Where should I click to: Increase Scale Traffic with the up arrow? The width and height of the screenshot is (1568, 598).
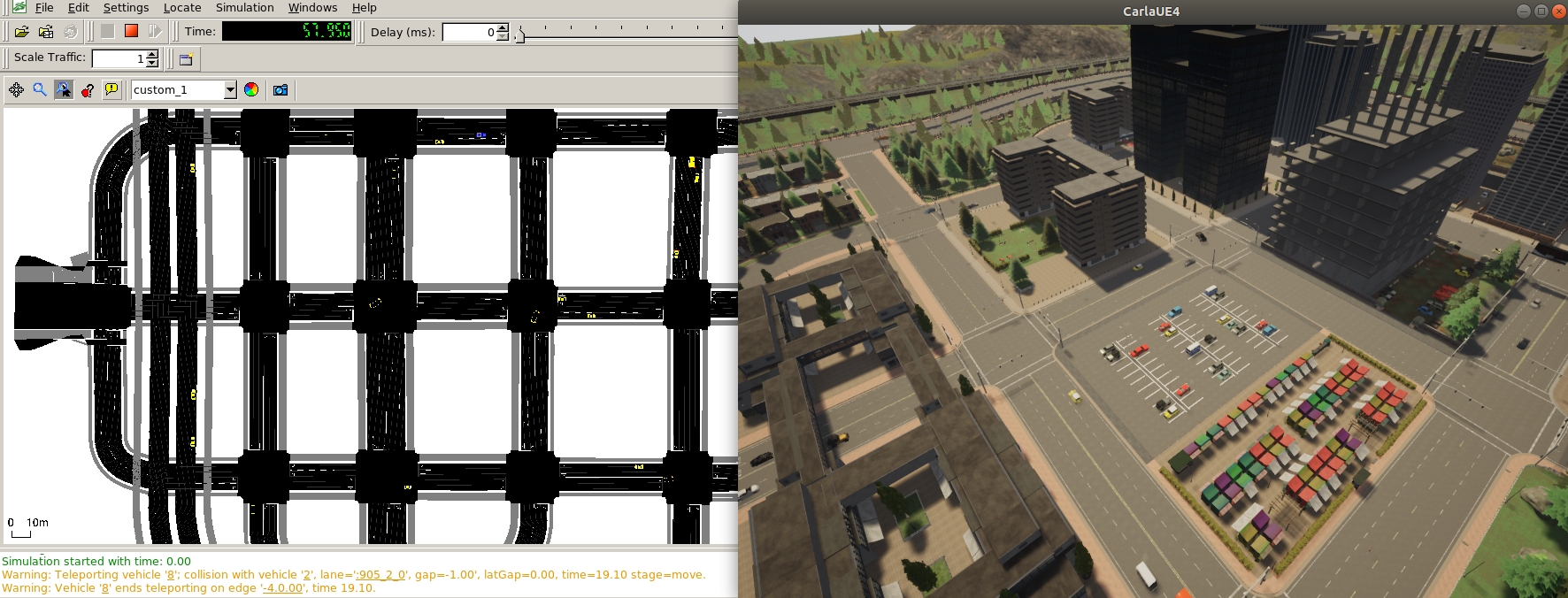point(152,54)
